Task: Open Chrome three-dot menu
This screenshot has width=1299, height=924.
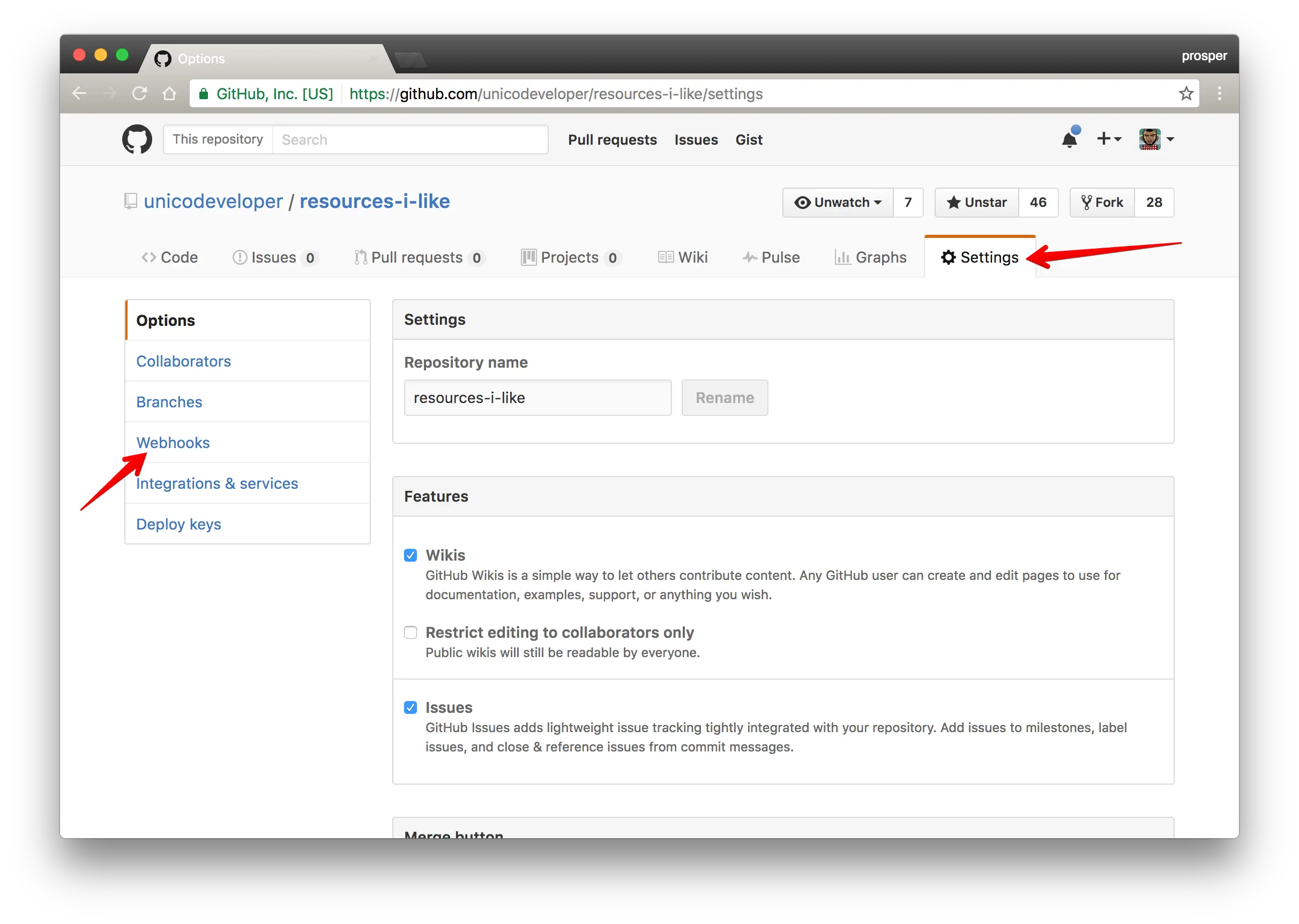Action: [x=1219, y=93]
